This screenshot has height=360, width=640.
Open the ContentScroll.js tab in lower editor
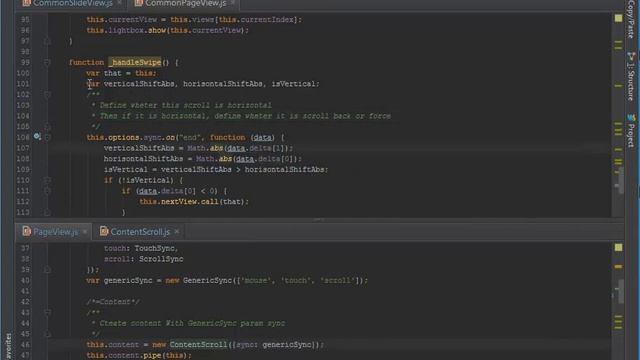coord(140,232)
